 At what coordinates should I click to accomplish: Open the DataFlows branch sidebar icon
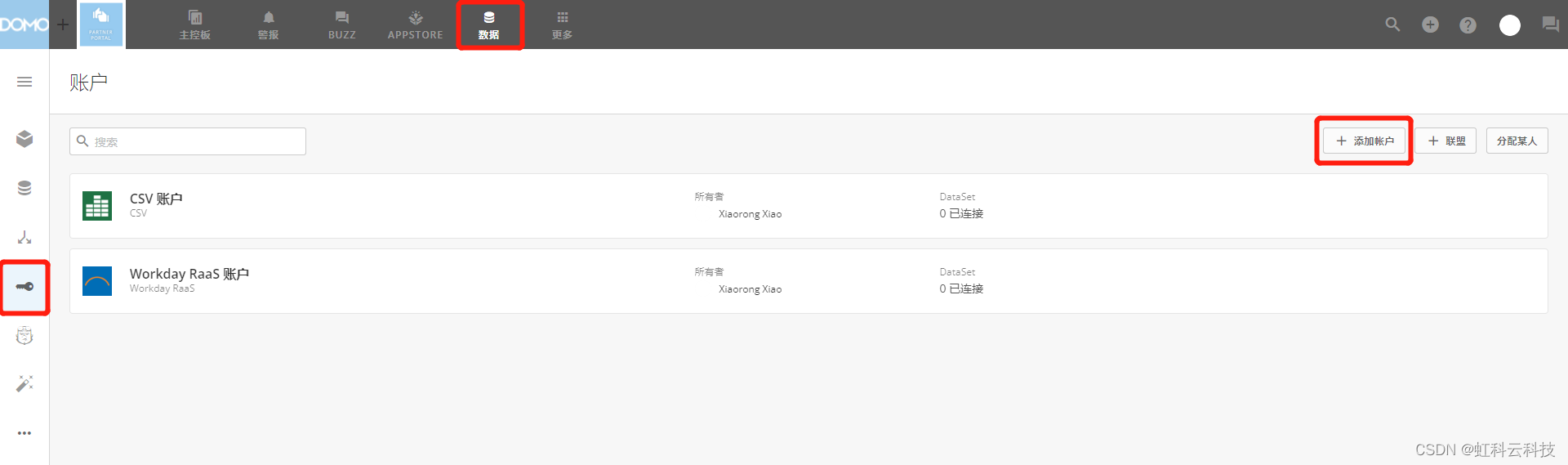pos(24,237)
